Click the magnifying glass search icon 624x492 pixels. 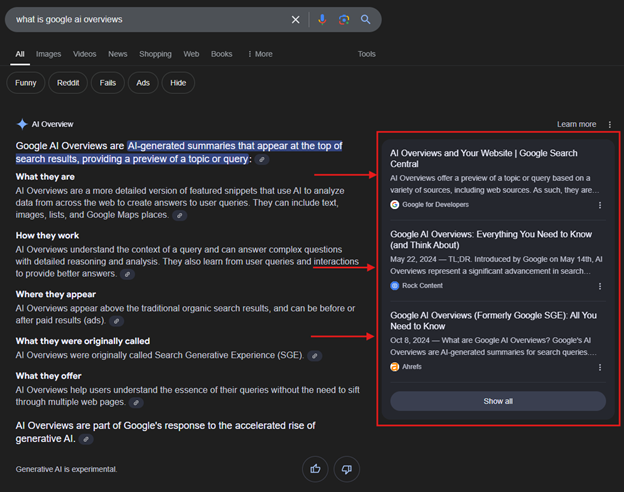tap(366, 19)
